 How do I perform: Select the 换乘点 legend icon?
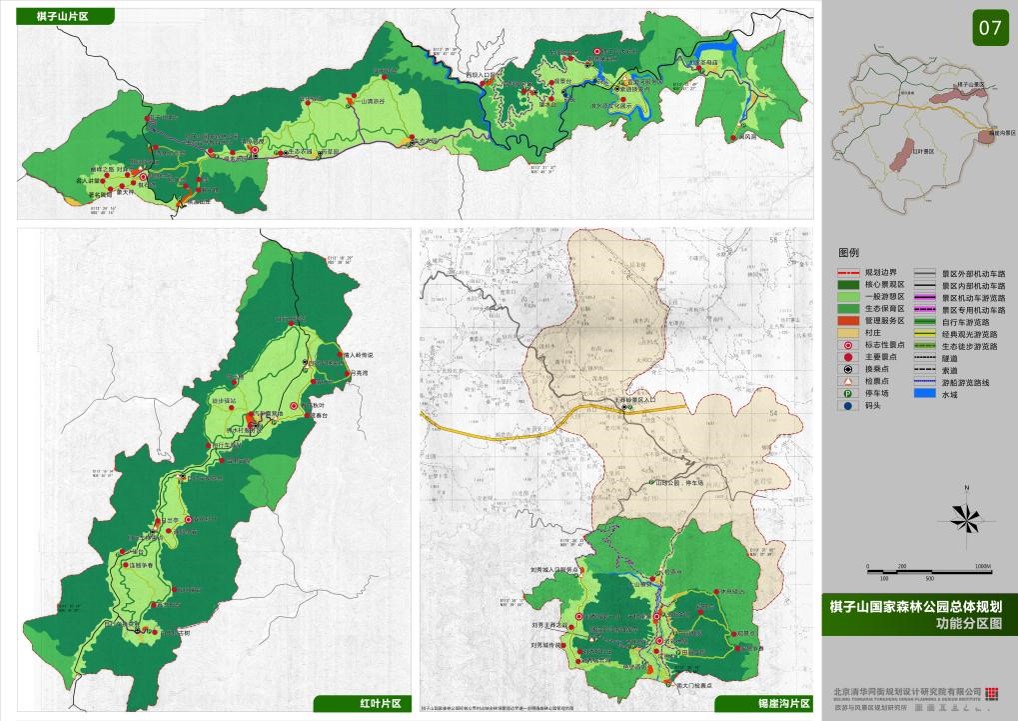point(848,369)
